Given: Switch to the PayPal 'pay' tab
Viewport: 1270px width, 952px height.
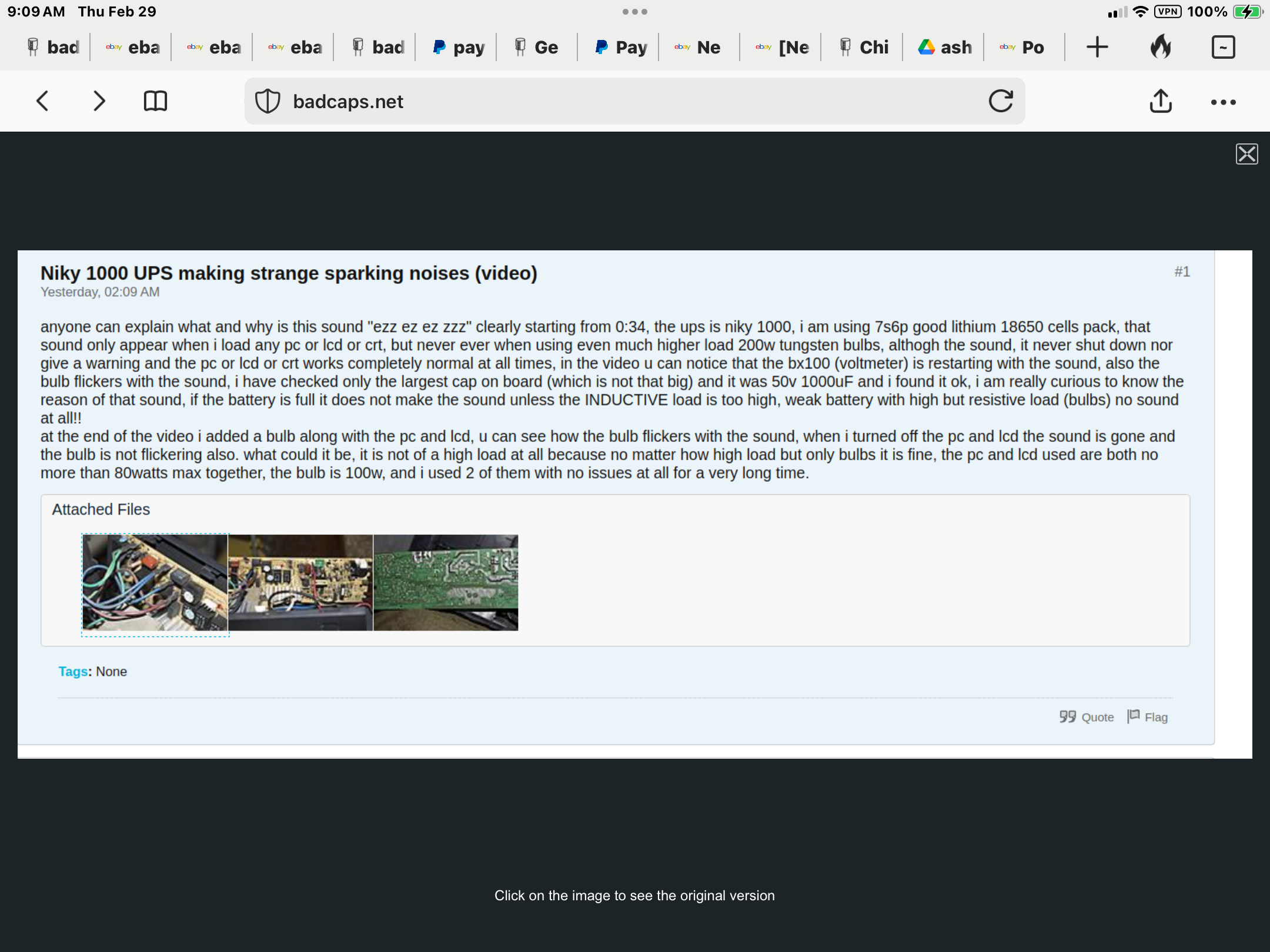Looking at the screenshot, I should 458,47.
